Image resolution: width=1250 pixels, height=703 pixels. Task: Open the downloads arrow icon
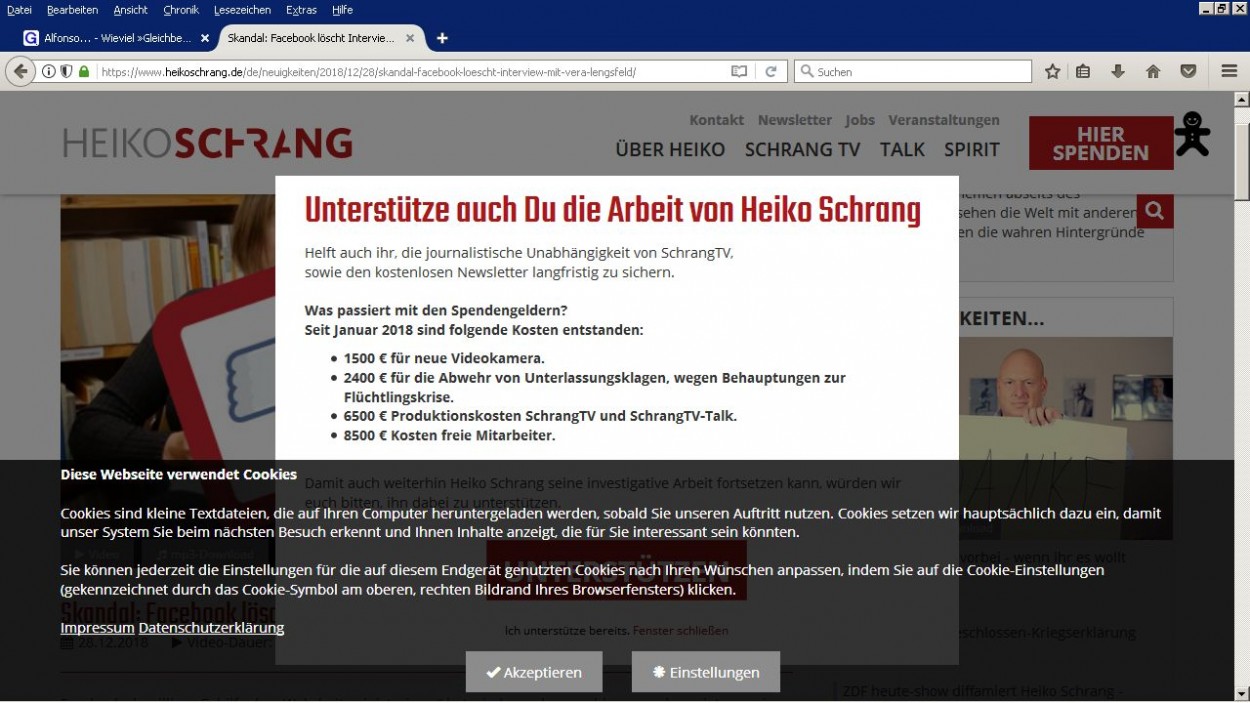pyautogui.click(x=1118, y=71)
